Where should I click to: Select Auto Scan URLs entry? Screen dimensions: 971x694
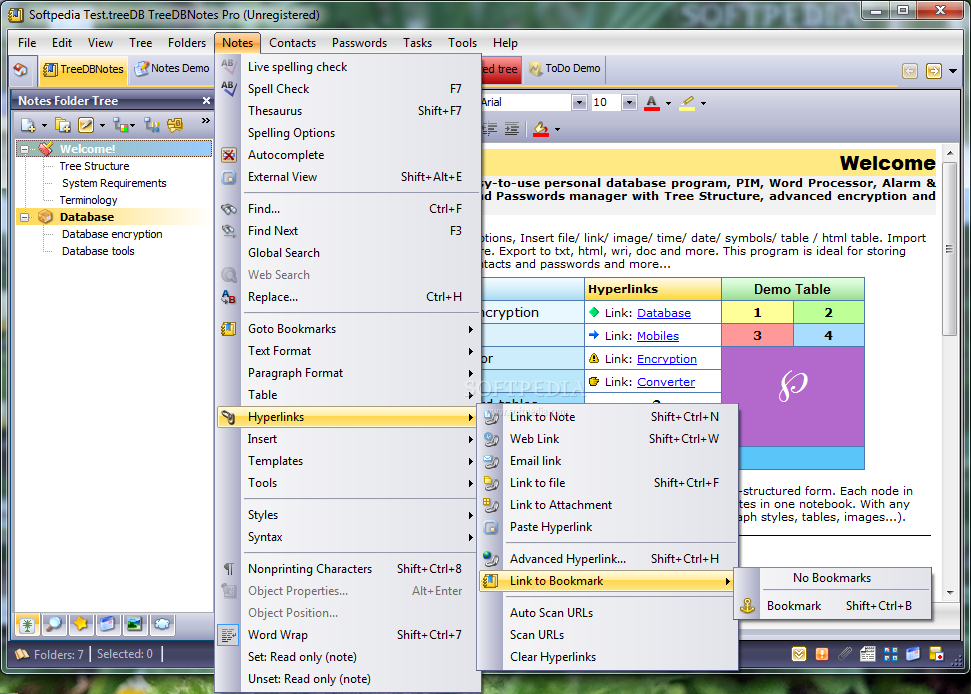608,613
